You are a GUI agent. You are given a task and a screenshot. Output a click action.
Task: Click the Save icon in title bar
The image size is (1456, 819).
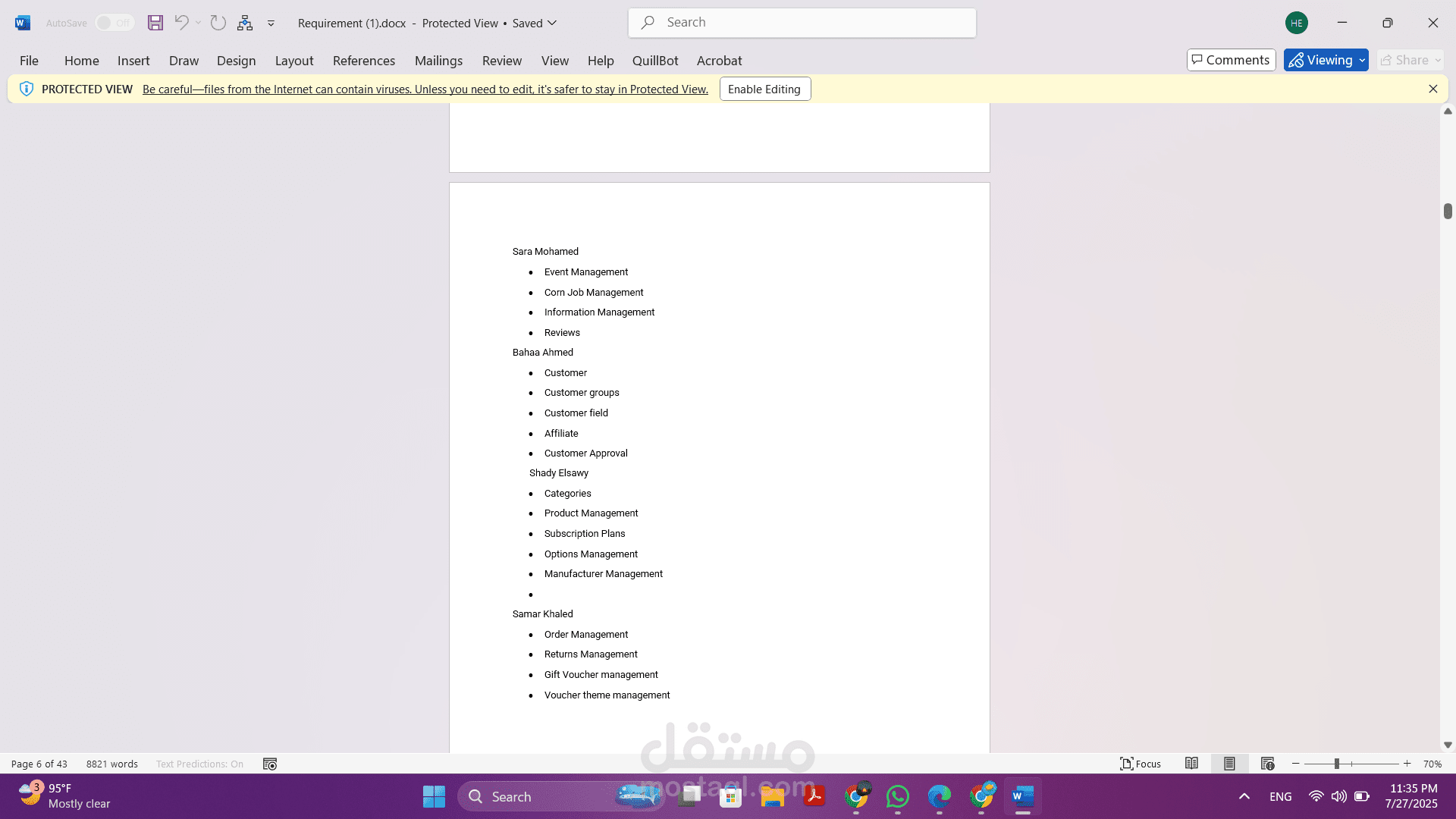pos(155,23)
